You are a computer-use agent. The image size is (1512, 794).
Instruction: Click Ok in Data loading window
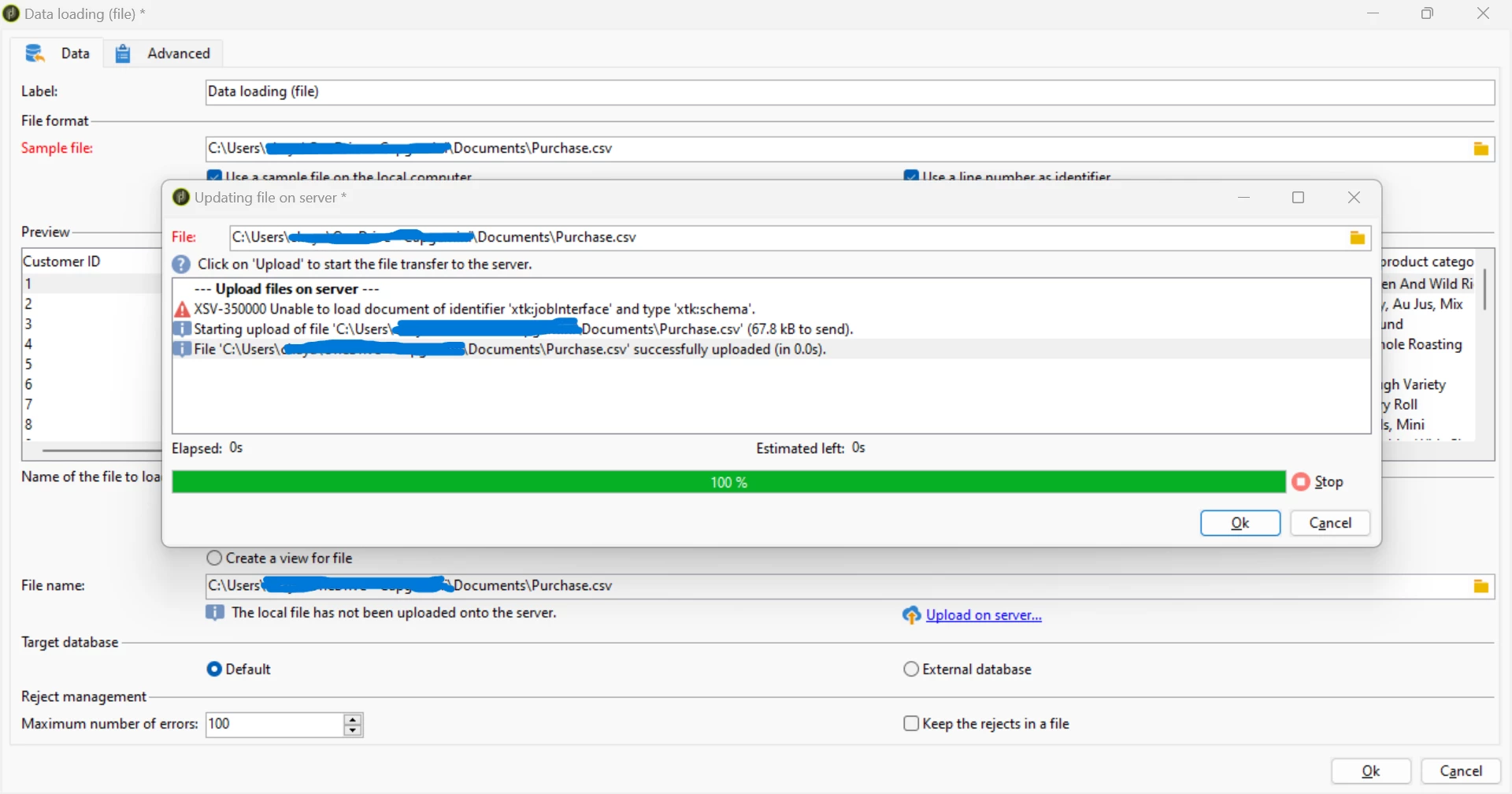(x=1371, y=771)
